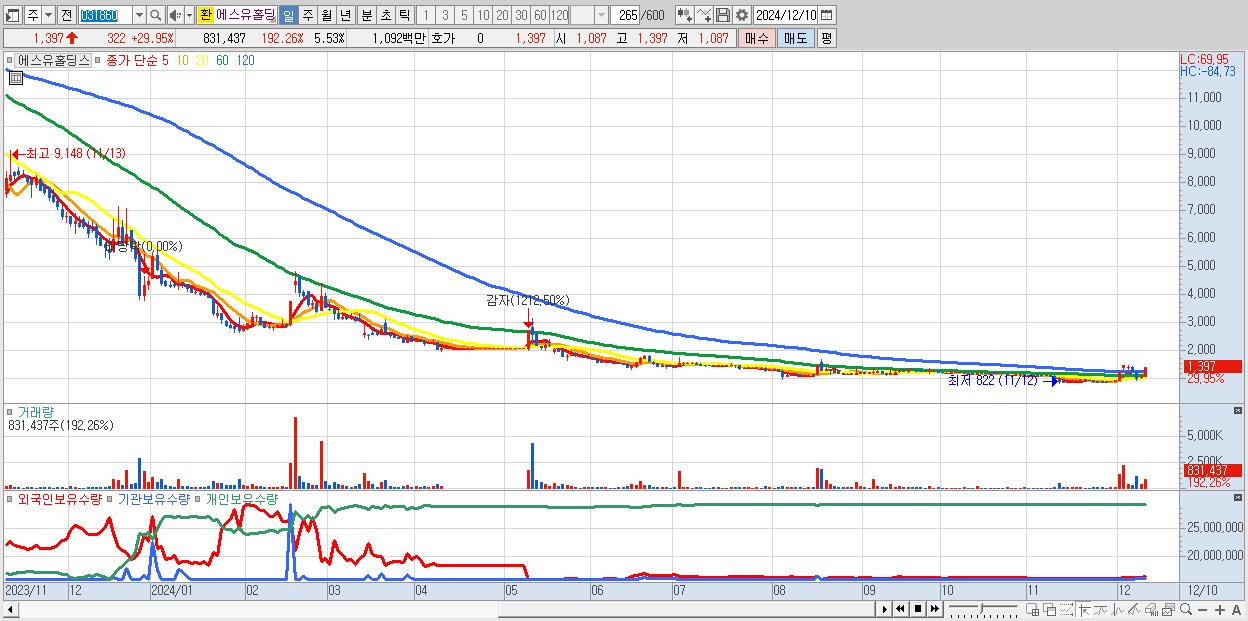Toggle the 외국인보유수량 series marker
Screen dimensions: 1248x621
click(11, 498)
